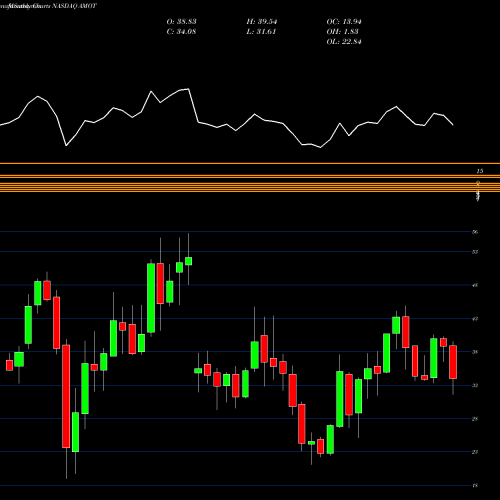Viewport: 500px width, 500px height.
Task: Click the tallest red candlestick near the left
Action: (66, 396)
